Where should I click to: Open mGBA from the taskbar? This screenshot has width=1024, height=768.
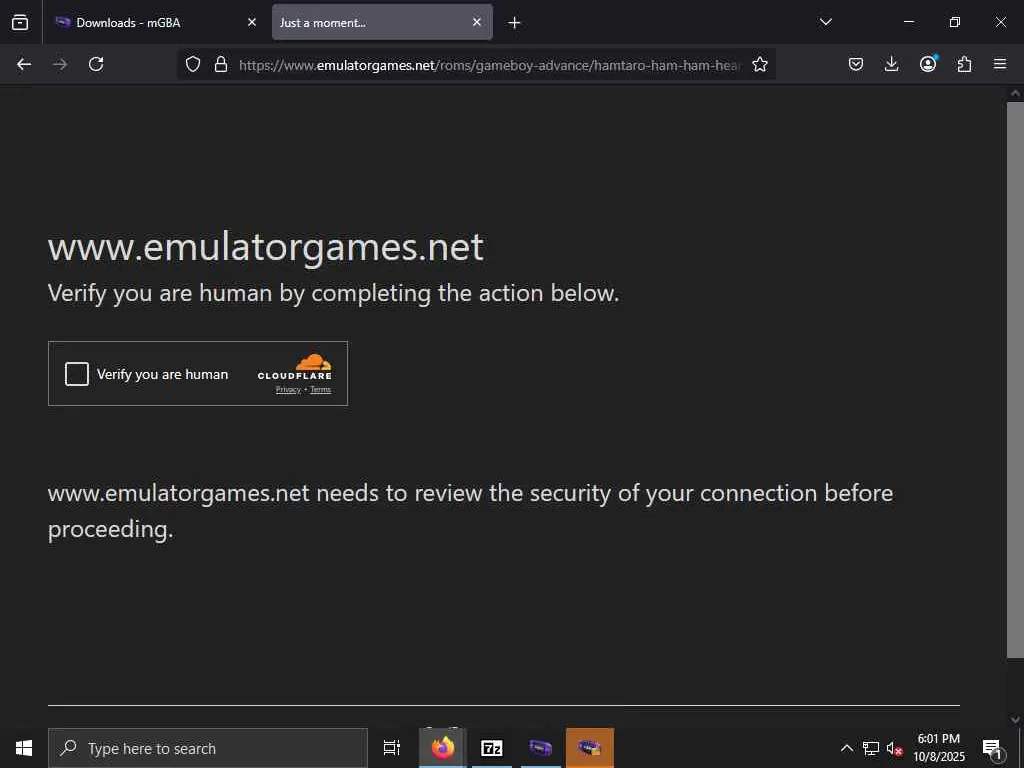541,748
